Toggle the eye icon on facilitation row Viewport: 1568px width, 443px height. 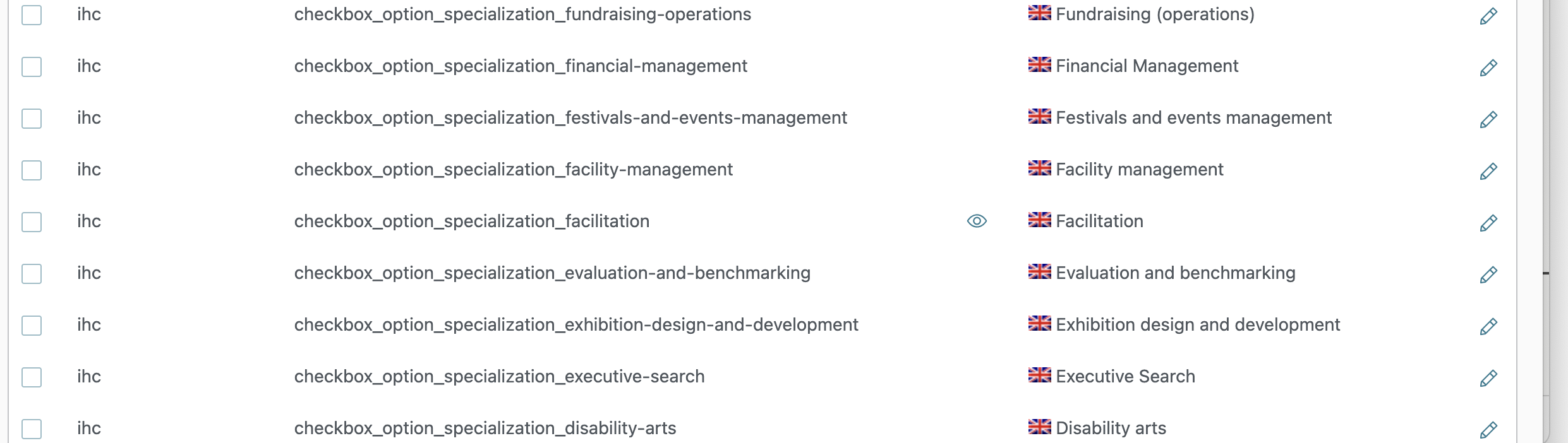[977, 221]
